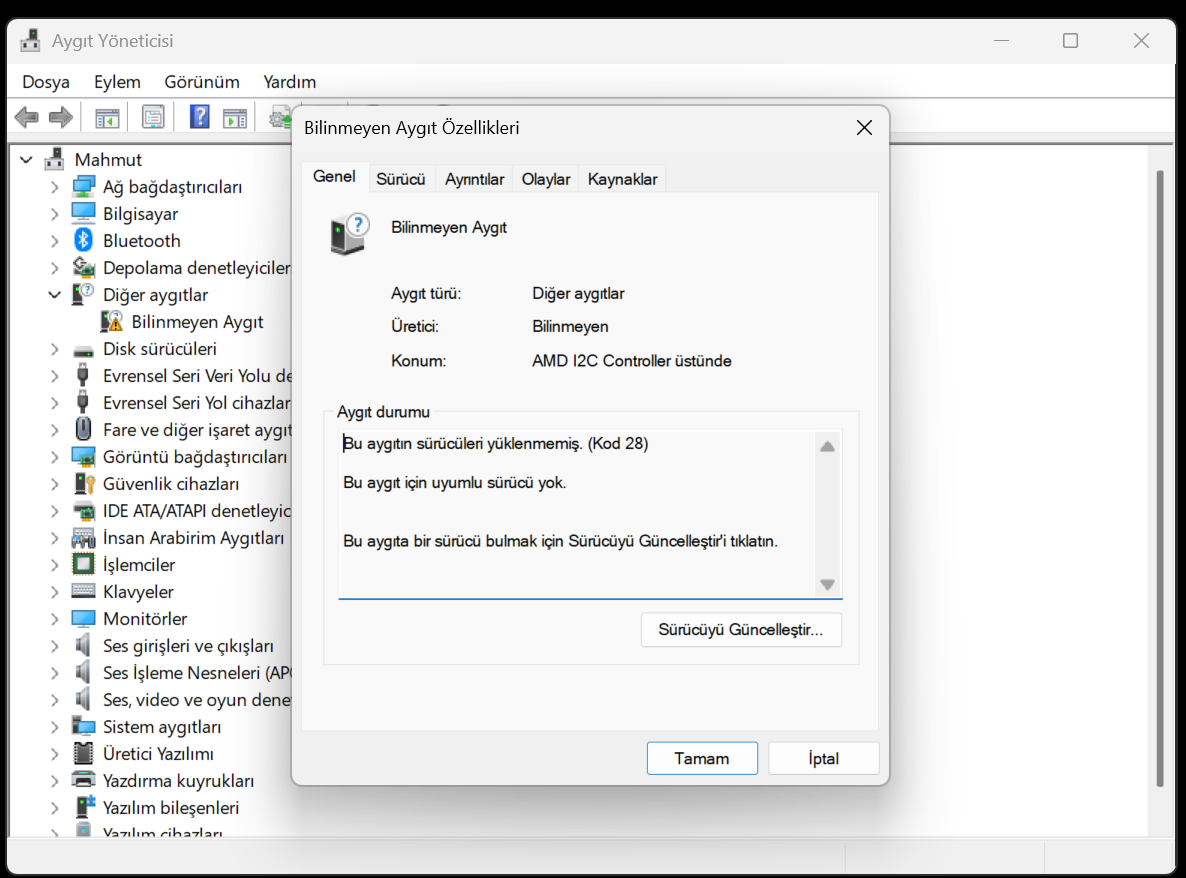Switch to the Kaynaklar tab
The width and height of the screenshot is (1186, 878).
[622, 179]
